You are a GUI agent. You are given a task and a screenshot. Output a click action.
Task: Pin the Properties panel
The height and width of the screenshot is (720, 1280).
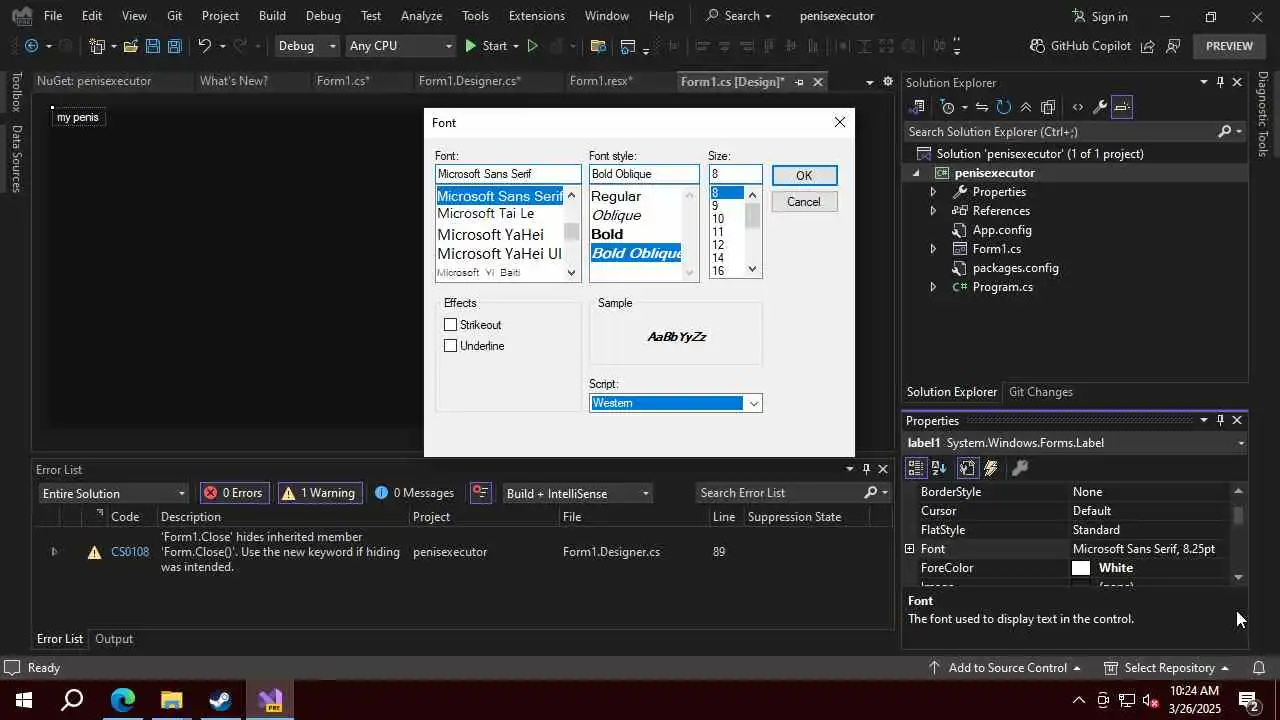[1220, 420]
